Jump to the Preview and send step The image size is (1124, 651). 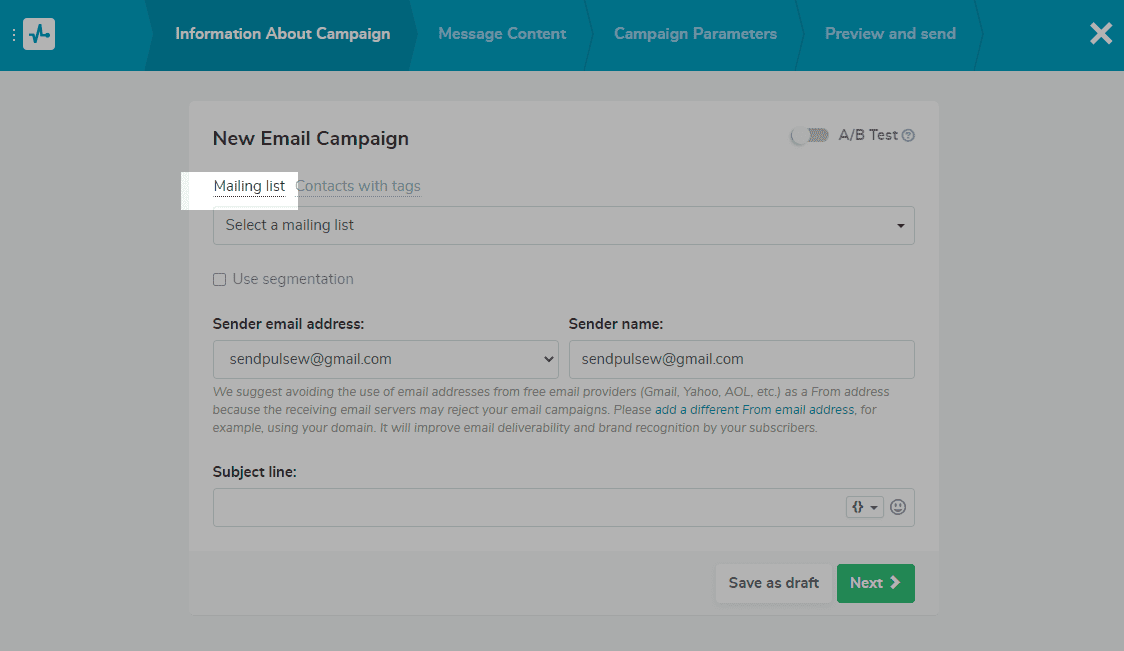[x=890, y=34]
